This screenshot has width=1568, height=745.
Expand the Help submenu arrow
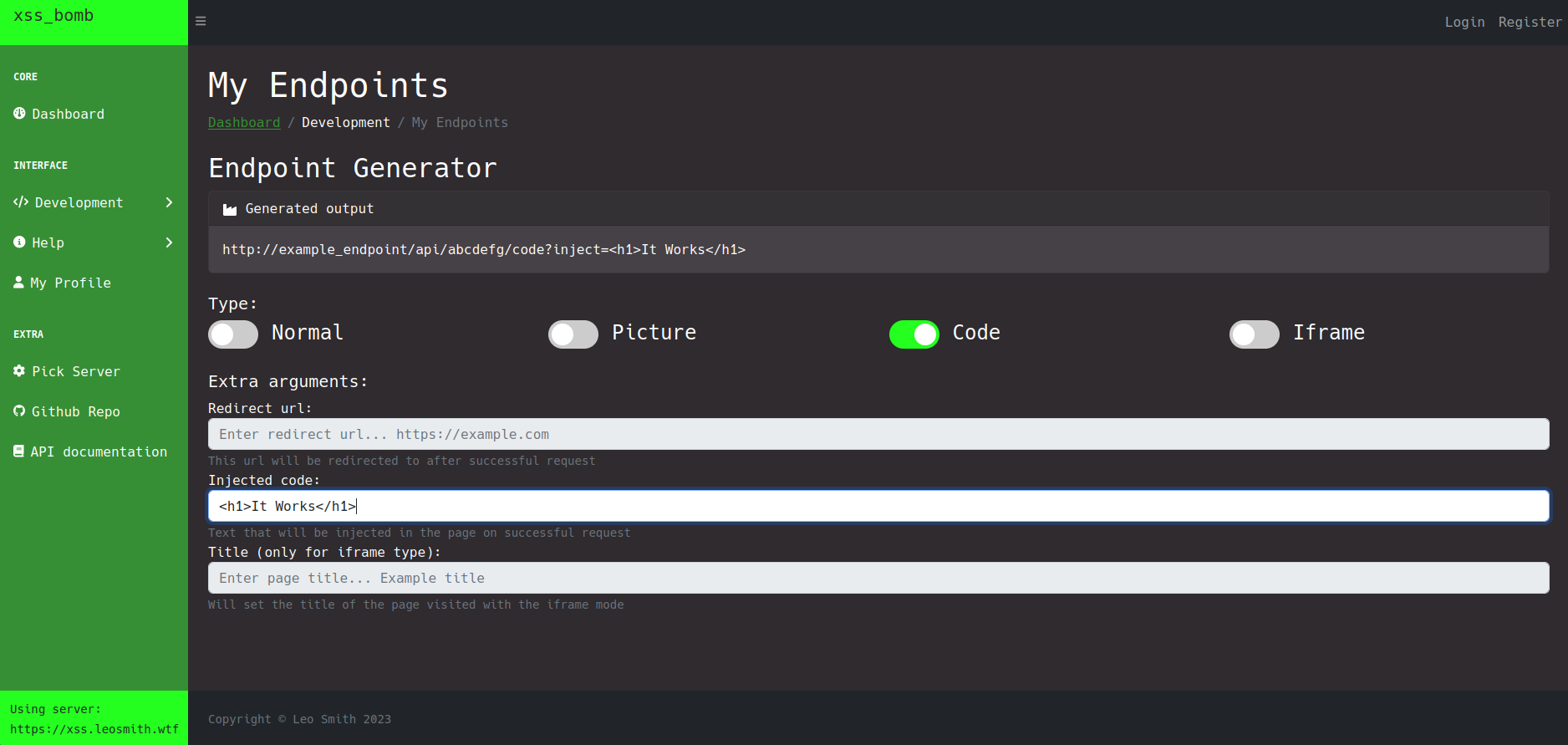pos(169,242)
